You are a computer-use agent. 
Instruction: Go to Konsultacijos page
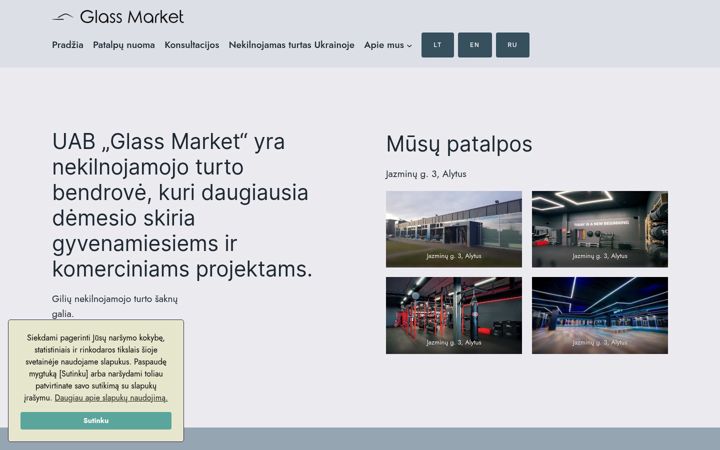pyautogui.click(x=191, y=45)
